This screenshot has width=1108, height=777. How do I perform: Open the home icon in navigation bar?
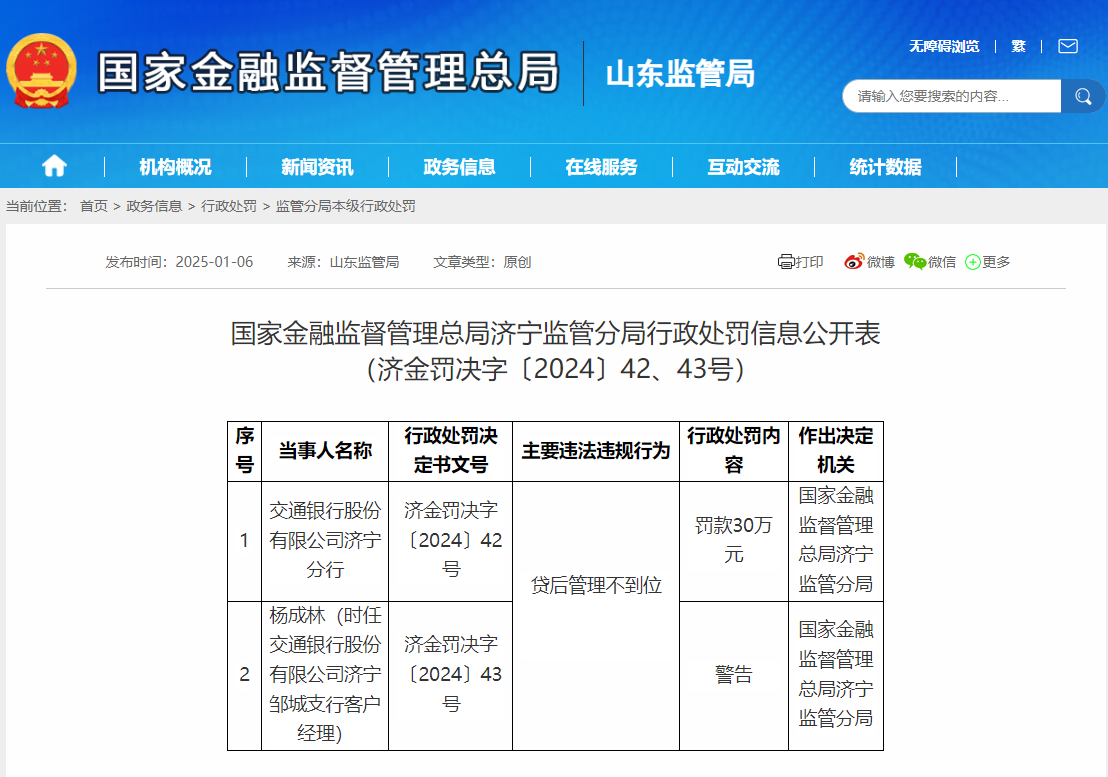coord(54,167)
